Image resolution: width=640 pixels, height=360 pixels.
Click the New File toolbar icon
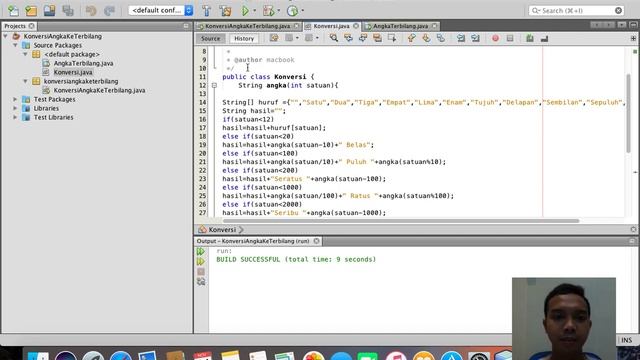[x=13, y=11]
